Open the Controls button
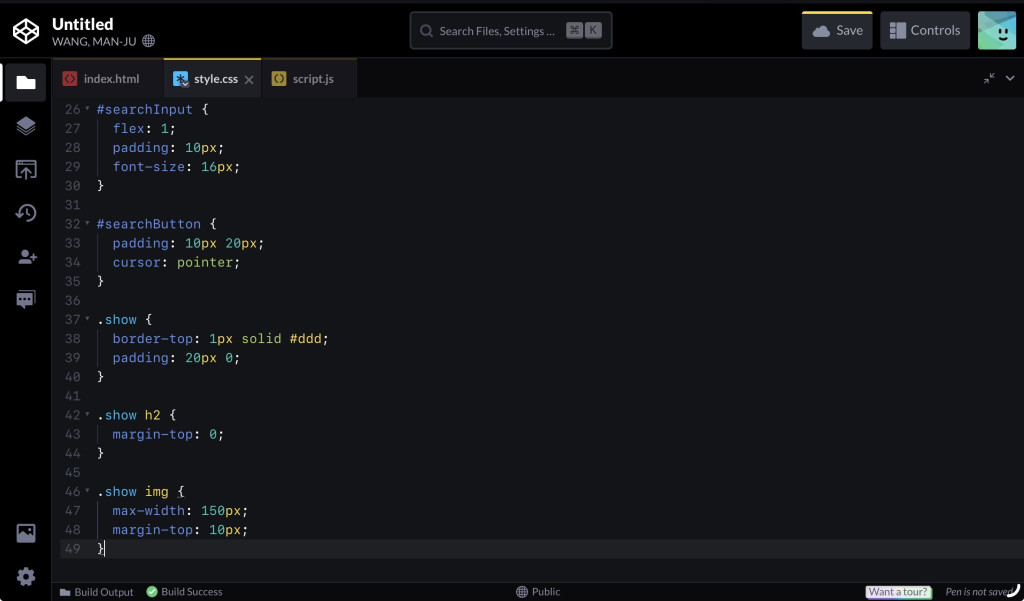Viewport: 1024px width, 601px height. pyautogui.click(x=925, y=31)
